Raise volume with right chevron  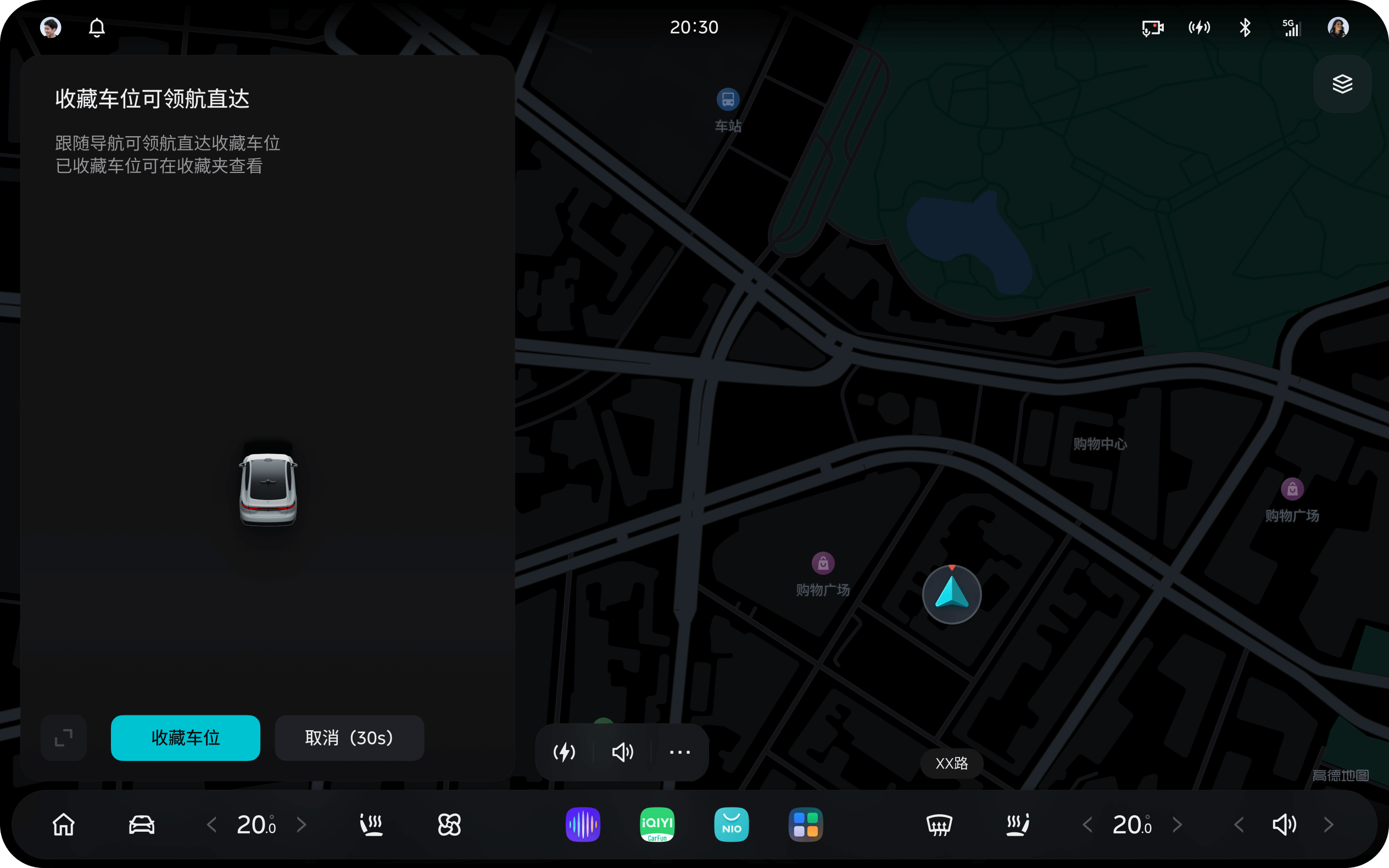[x=1328, y=825]
